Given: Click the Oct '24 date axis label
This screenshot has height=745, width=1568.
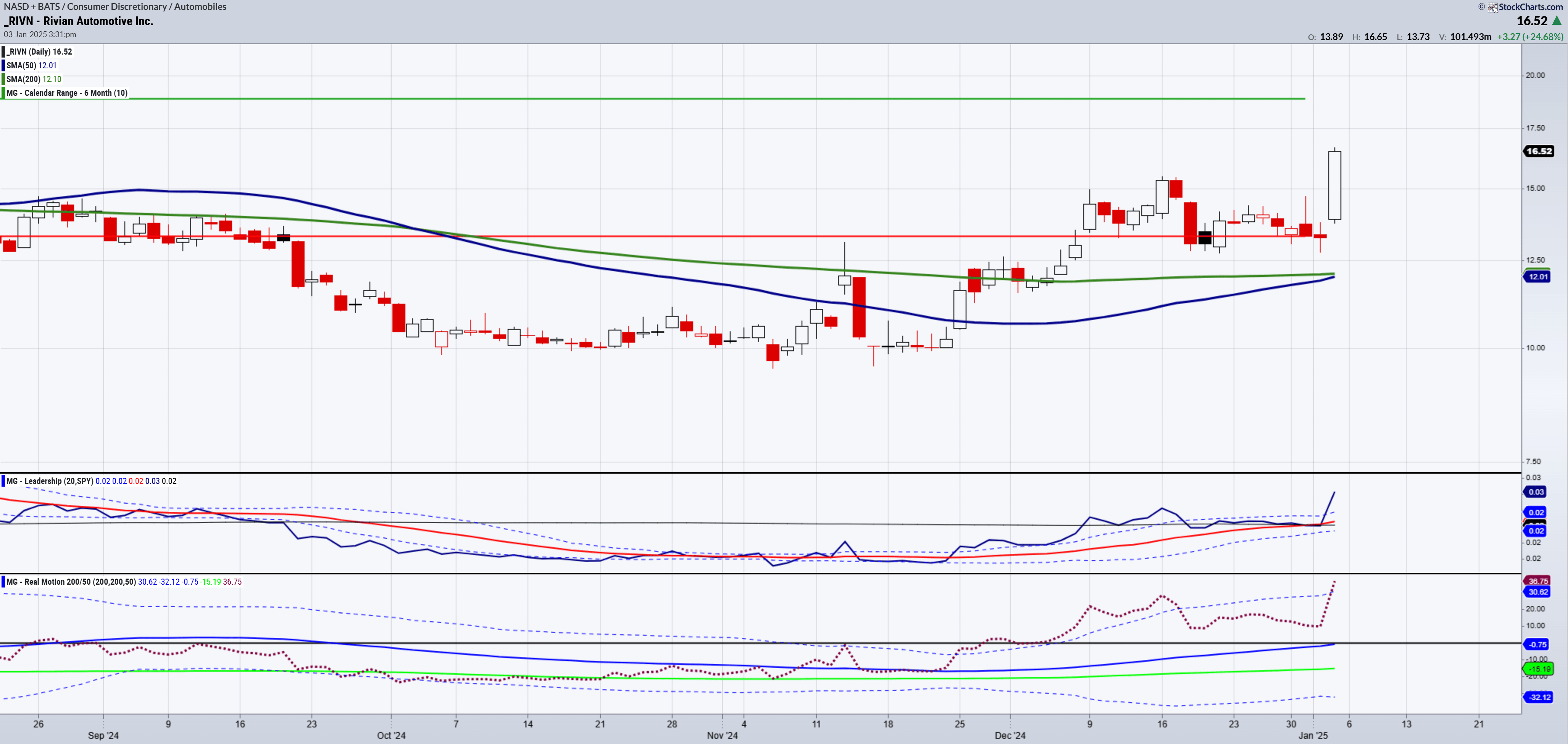Looking at the screenshot, I should [x=391, y=735].
